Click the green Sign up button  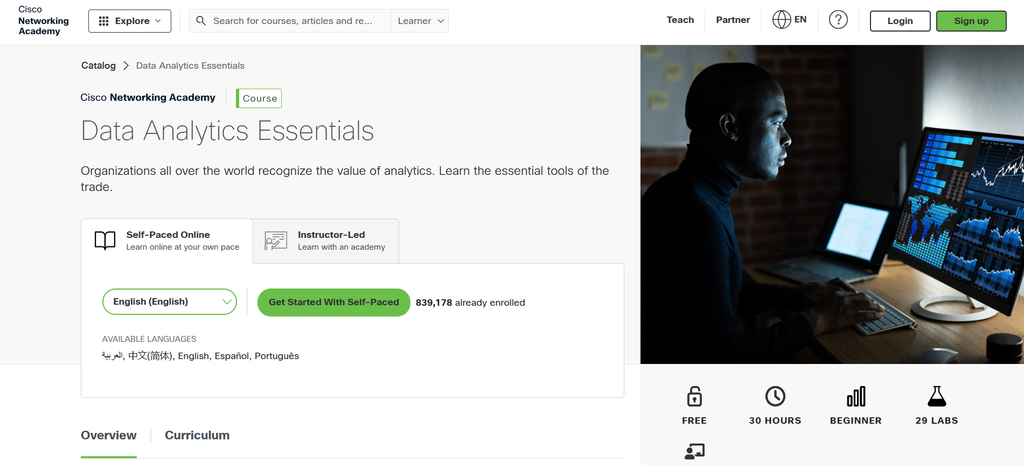point(971,21)
